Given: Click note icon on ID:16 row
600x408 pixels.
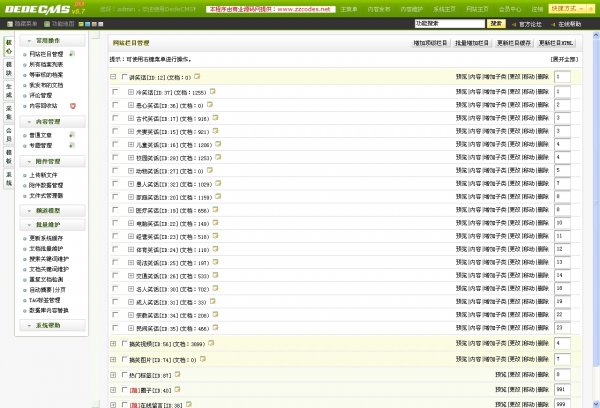Looking at the screenshot, I should click(x=218, y=144).
